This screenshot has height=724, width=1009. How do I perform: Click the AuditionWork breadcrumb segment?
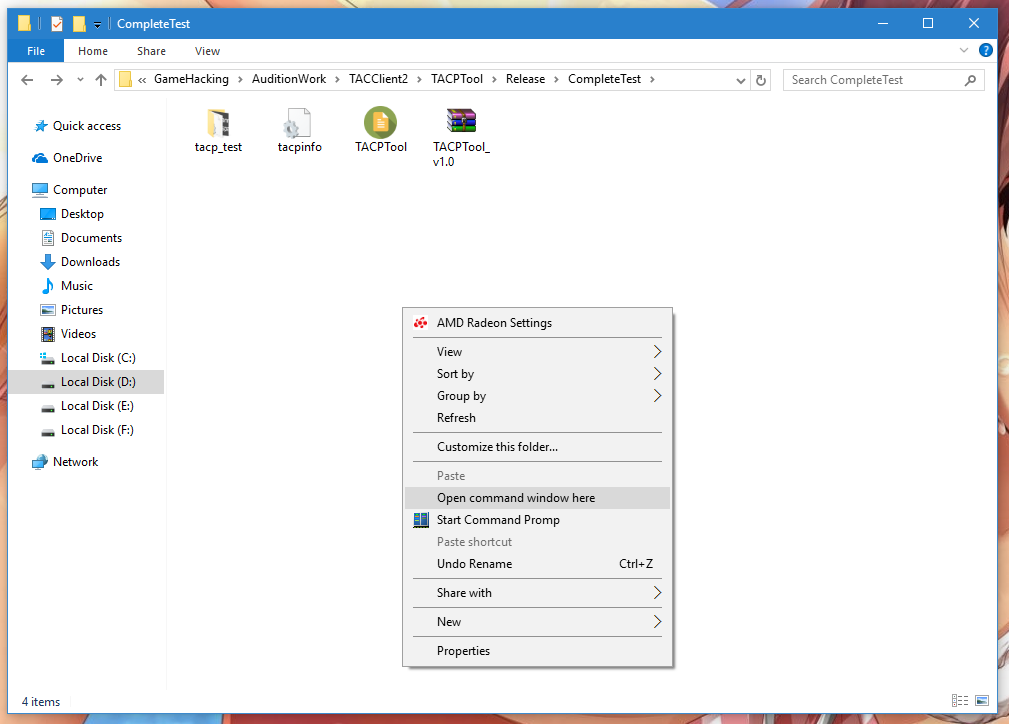(289, 79)
